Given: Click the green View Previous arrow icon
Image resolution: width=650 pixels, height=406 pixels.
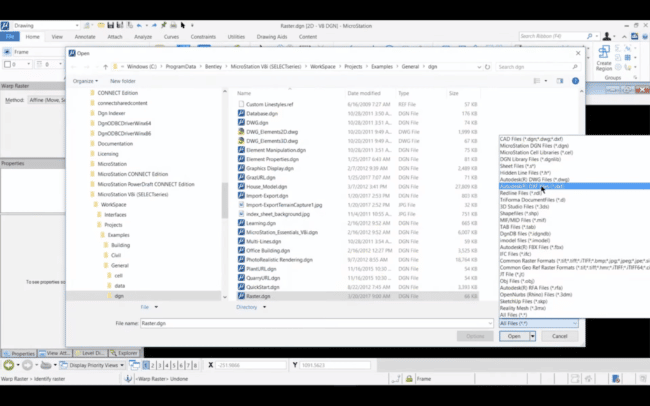Looking at the screenshot, I should pos(8,365).
